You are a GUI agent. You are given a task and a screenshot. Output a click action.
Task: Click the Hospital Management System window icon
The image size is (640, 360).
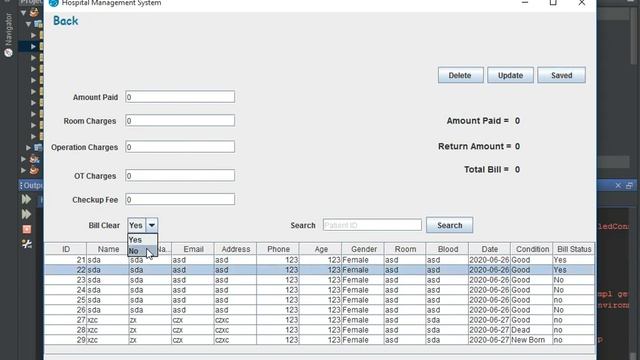coord(54,3)
